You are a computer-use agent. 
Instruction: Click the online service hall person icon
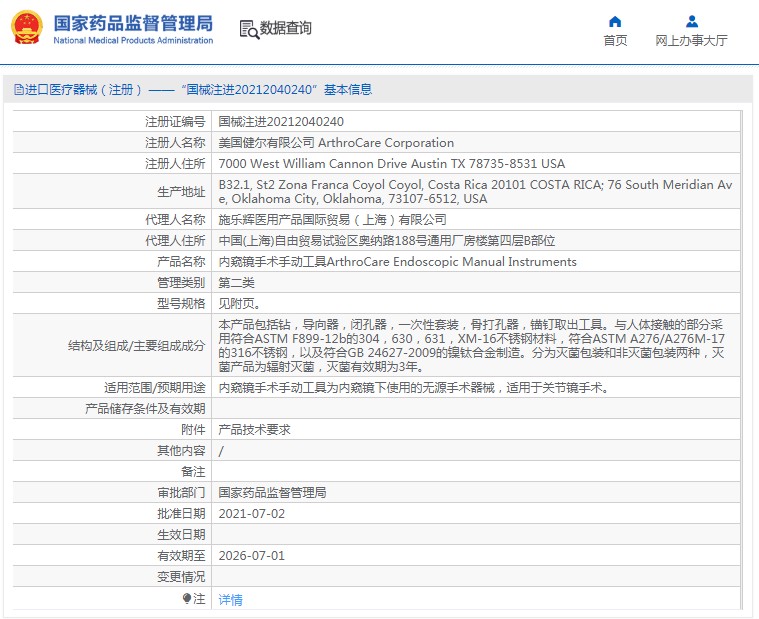(692, 22)
